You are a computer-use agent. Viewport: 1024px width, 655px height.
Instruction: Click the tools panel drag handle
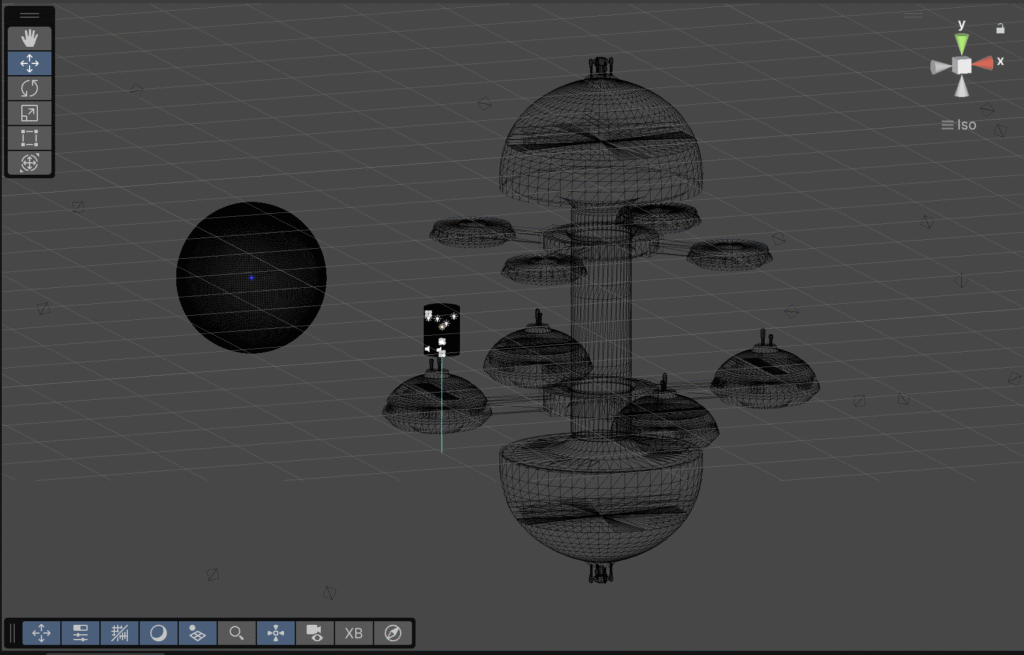pyautogui.click(x=29, y=16)
